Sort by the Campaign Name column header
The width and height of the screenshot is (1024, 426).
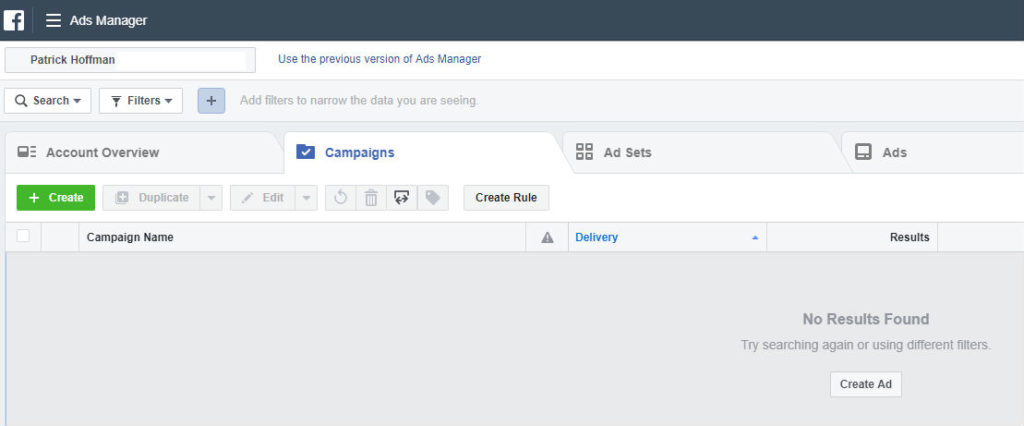click(x=302, y=237)
